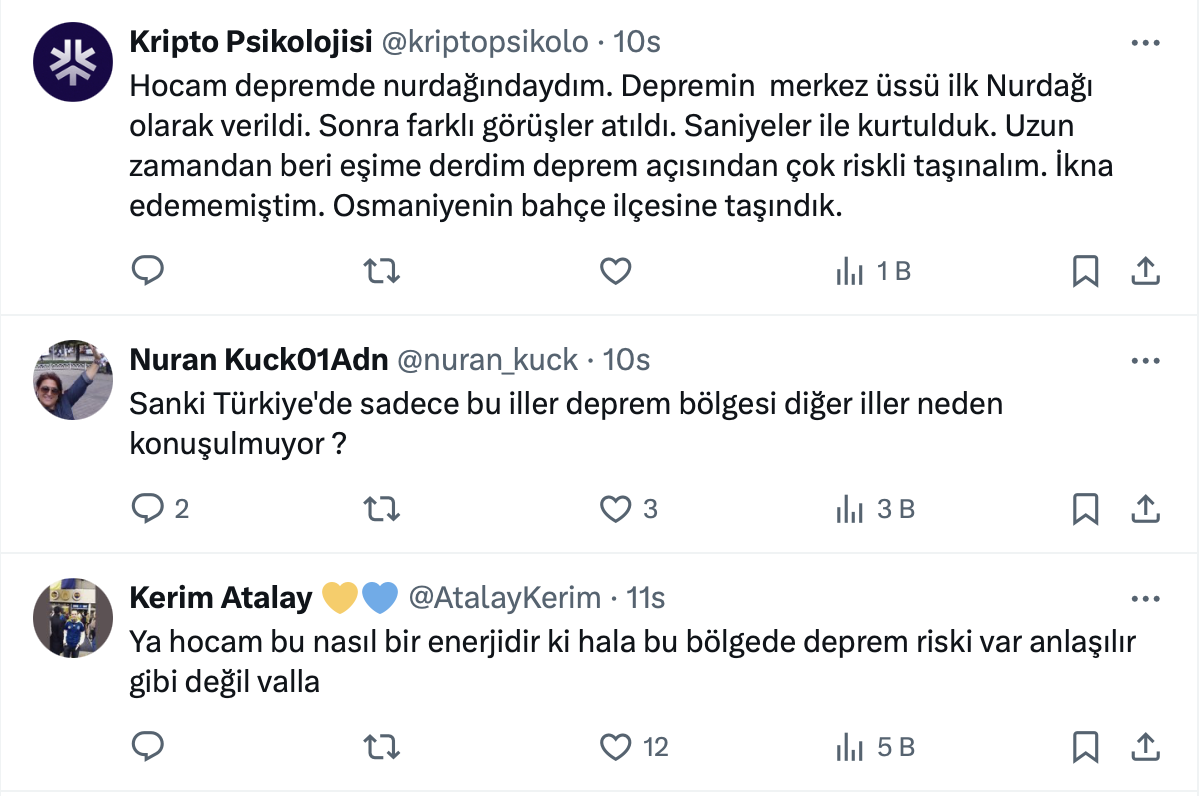This screenshot has width=1202, height=796.
Task: Bookmark Kripto Psikolojisi's tweet
Action: click(x=1085, y=271)
